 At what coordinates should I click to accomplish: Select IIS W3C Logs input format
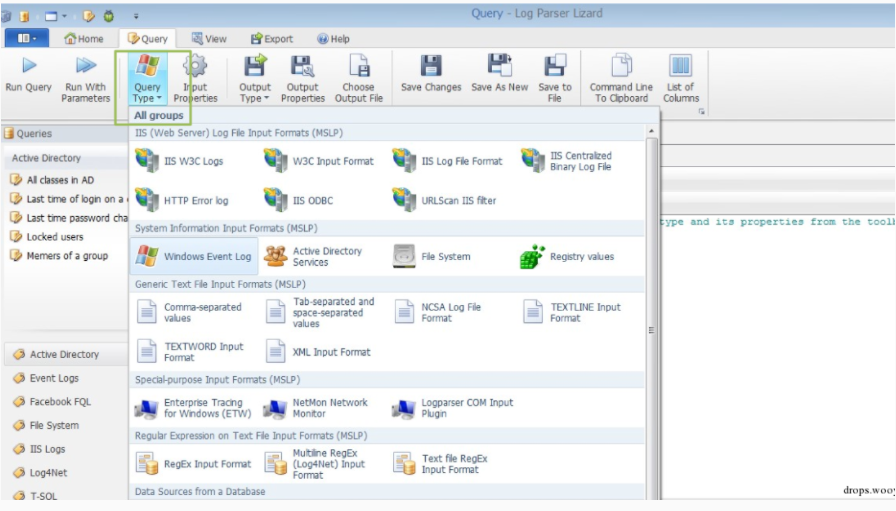click(193, 161)
